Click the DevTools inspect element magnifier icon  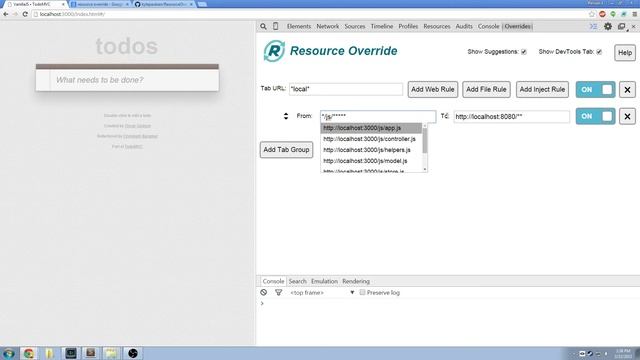(x=263, y=27)
